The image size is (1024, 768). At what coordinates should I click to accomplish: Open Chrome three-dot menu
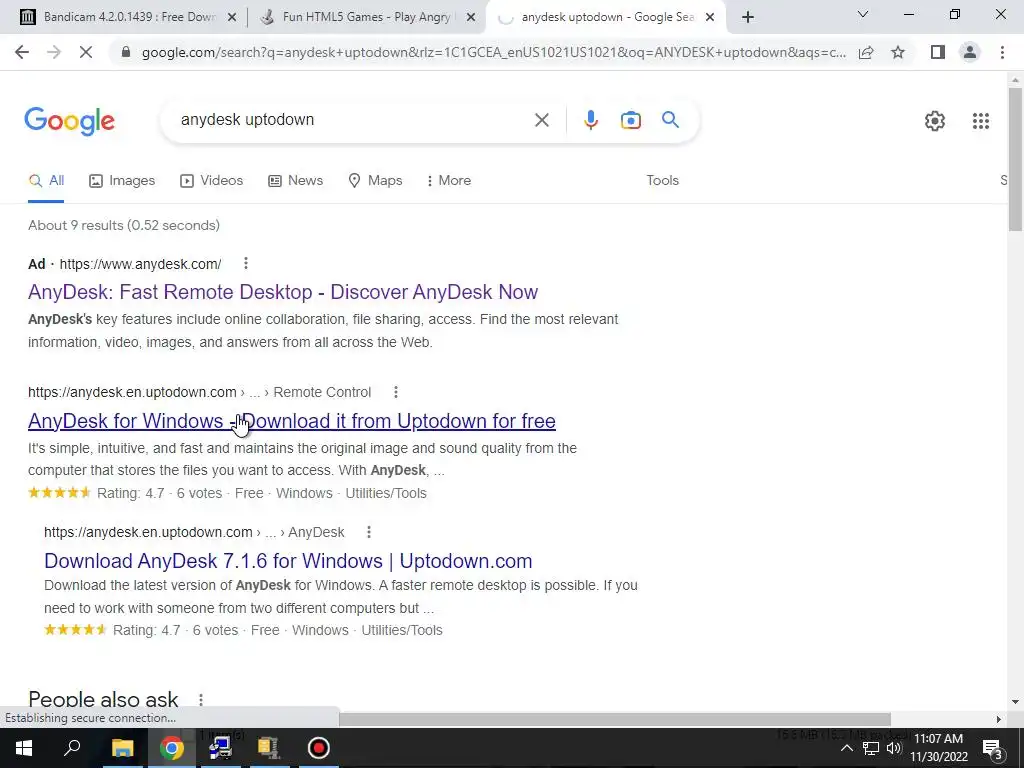tap(1002, 52)
